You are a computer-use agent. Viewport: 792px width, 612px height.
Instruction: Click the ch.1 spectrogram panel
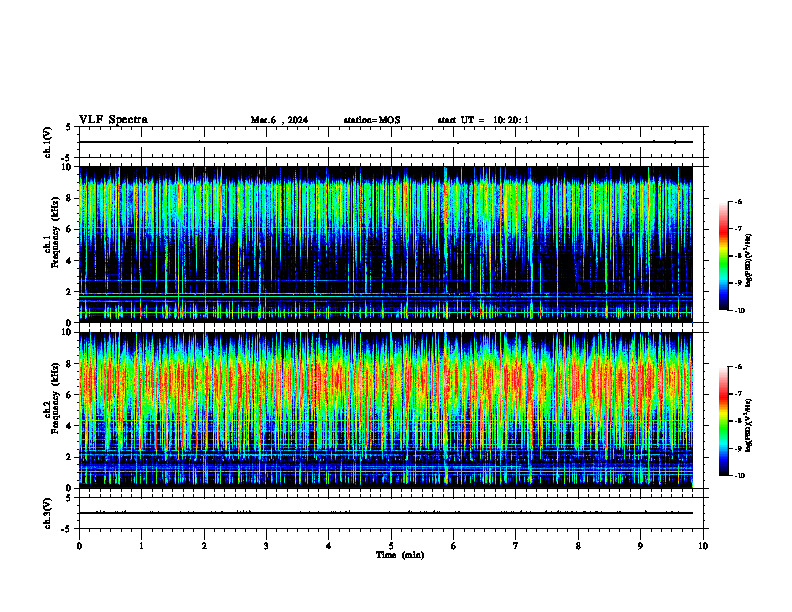tap(386, 244)
